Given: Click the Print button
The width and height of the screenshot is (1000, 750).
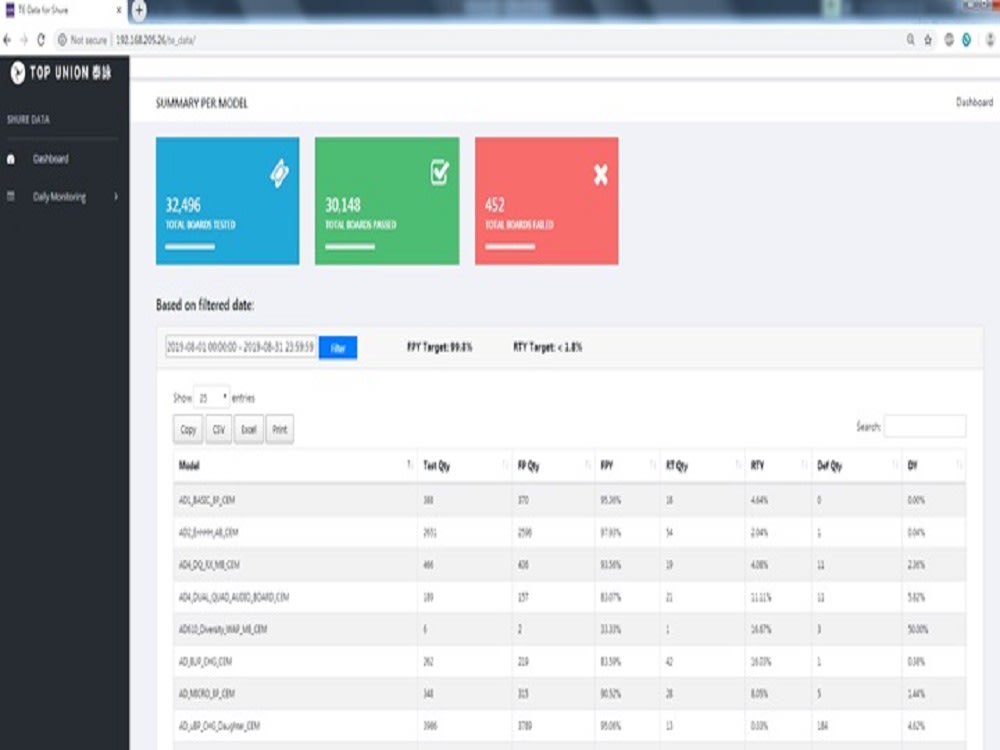Looking at the screenshot, I should tap(279, 429).
